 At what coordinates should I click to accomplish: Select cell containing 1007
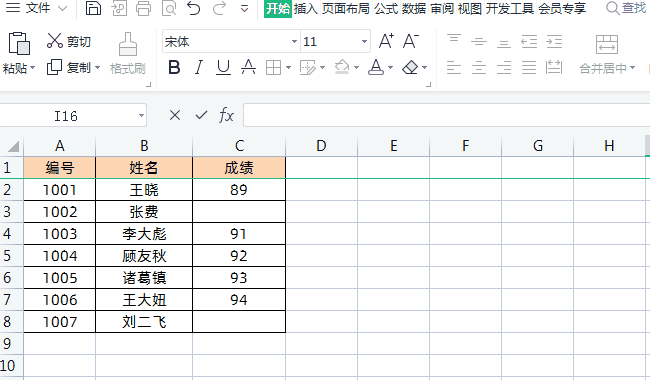click(x=60, y=322)
